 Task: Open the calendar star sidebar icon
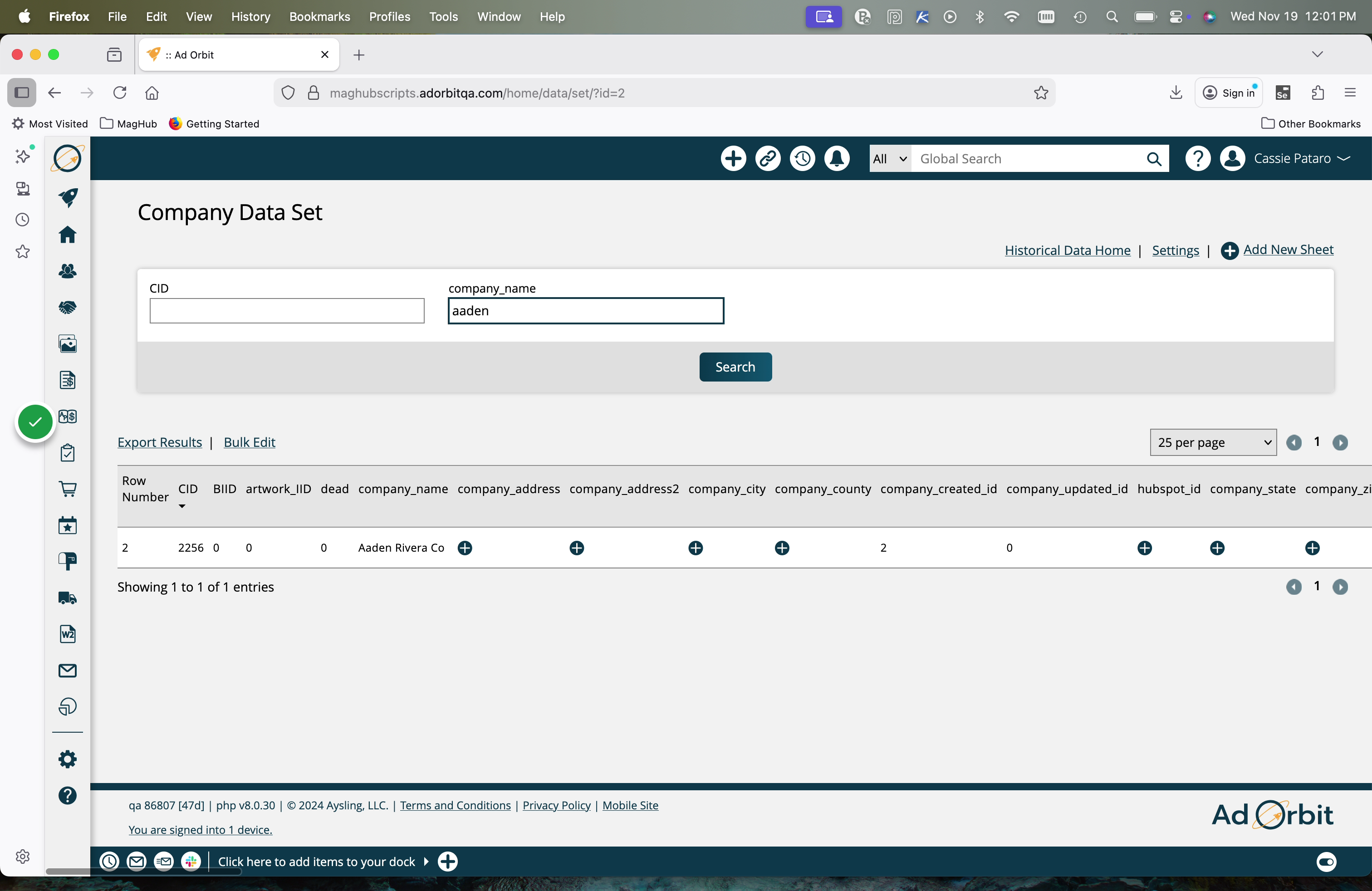coord(68,525)
